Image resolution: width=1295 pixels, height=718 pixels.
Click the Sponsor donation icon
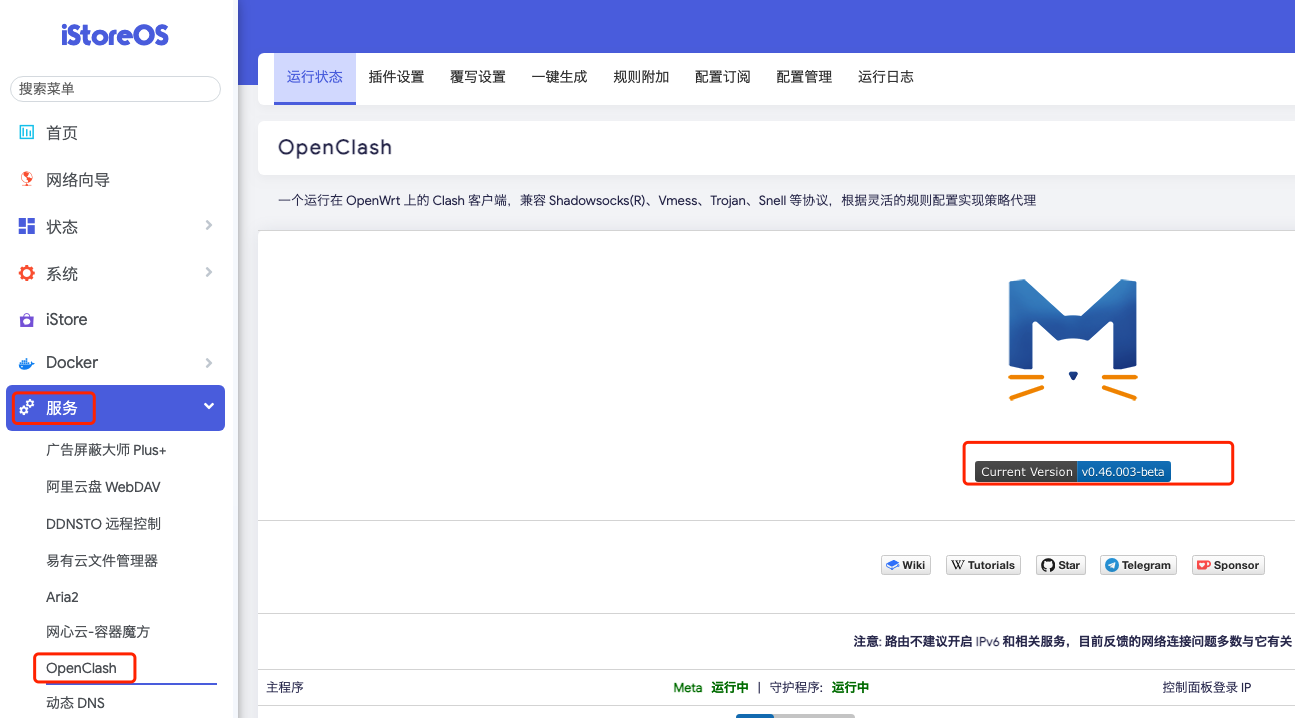coord(1203,564)
